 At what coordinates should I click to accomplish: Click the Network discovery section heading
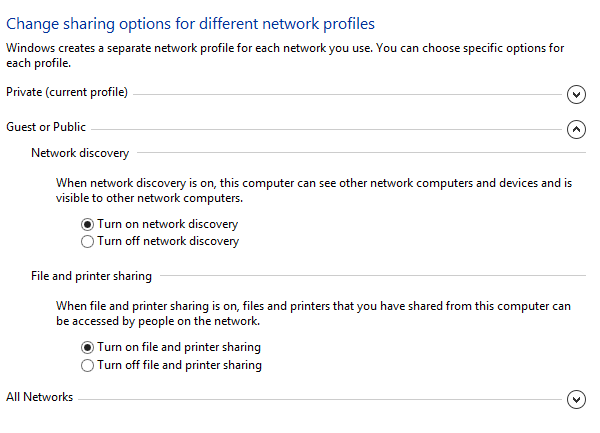pos(80,153)
